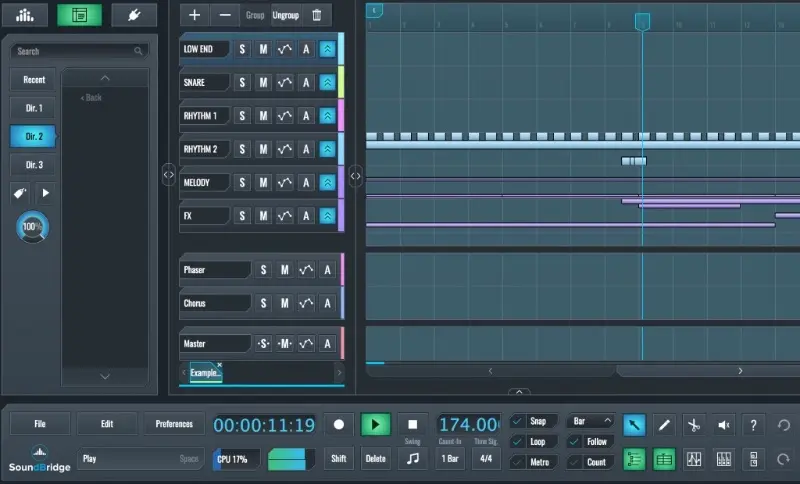The height and width of the screenshot is (484, 800).
Task: Enable the Metro metronome checkbox
Action: (x=517, y=462)
